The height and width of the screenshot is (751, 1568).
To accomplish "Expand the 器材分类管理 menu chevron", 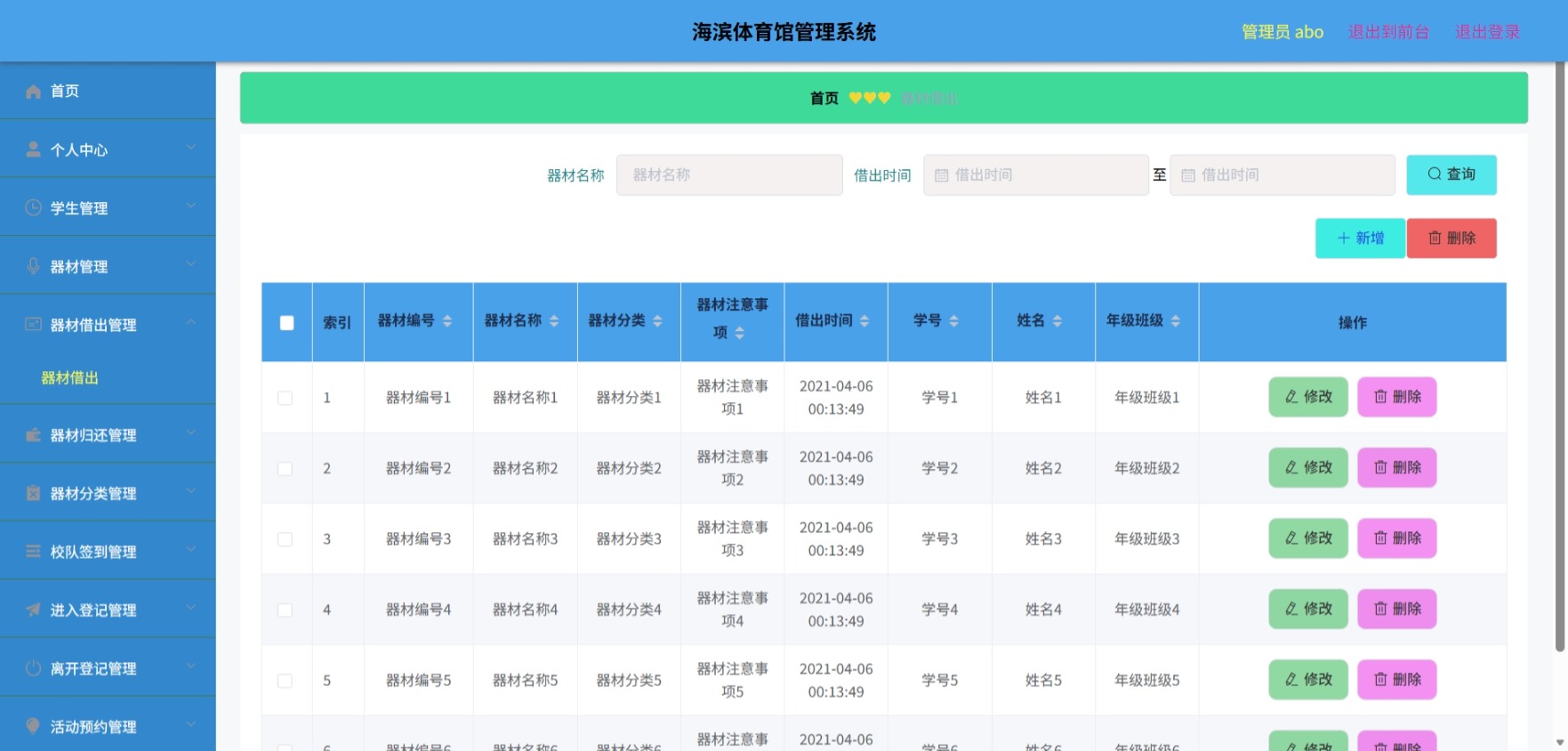I will point(190,491).
